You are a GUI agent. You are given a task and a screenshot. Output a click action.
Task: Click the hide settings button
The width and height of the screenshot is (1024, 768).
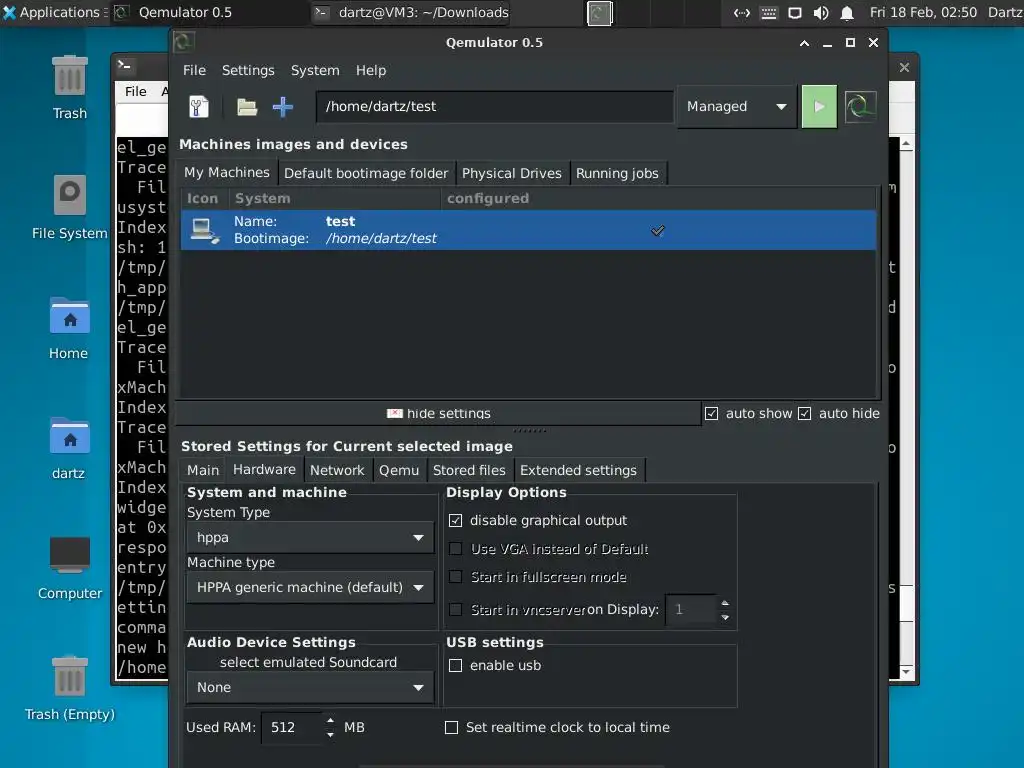click(438, 413)
